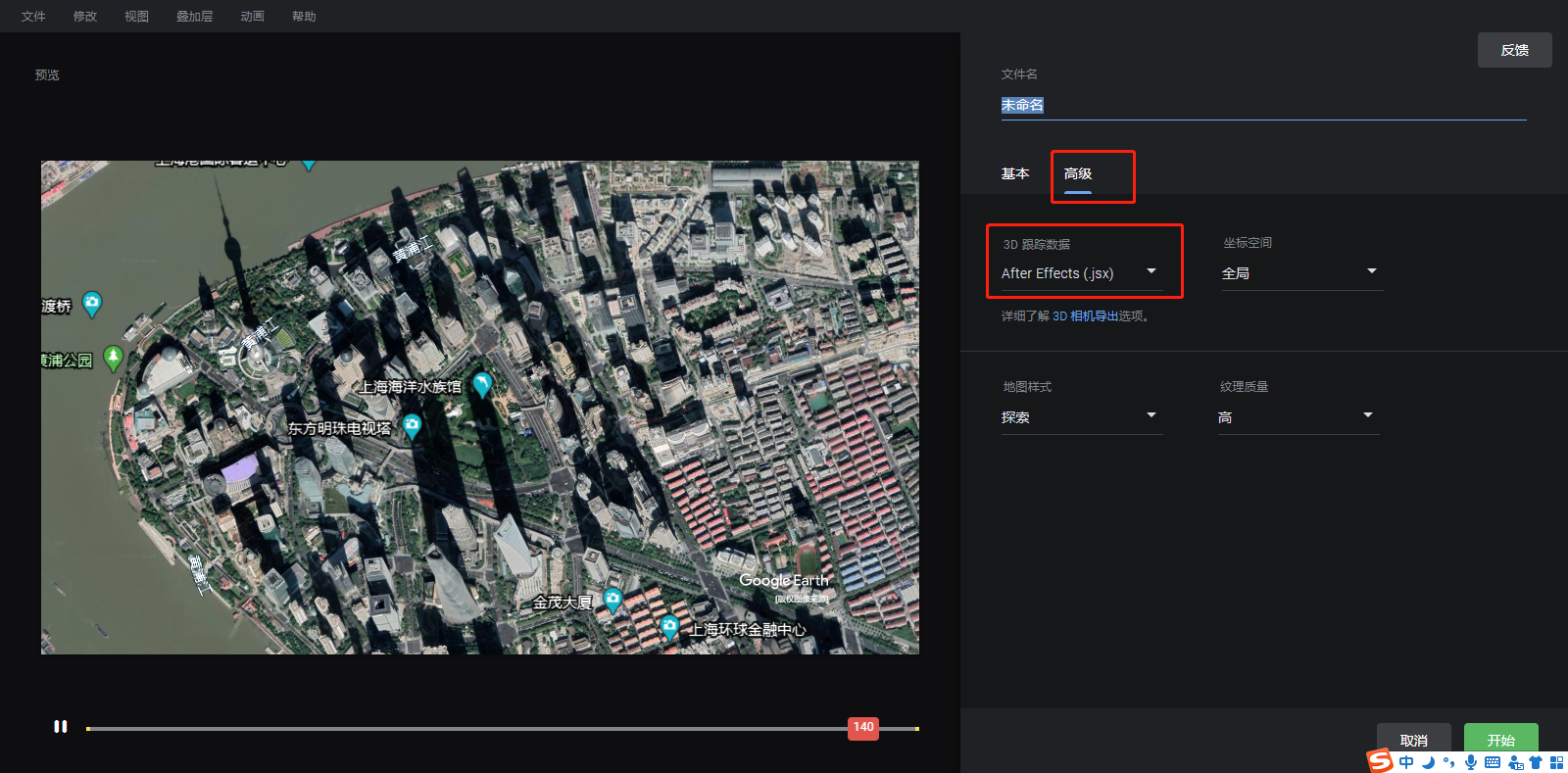Switch to the 高级 tab
Viewport: 1568px width, 773px height.
pyautogui.click(x=1078, y=173)
